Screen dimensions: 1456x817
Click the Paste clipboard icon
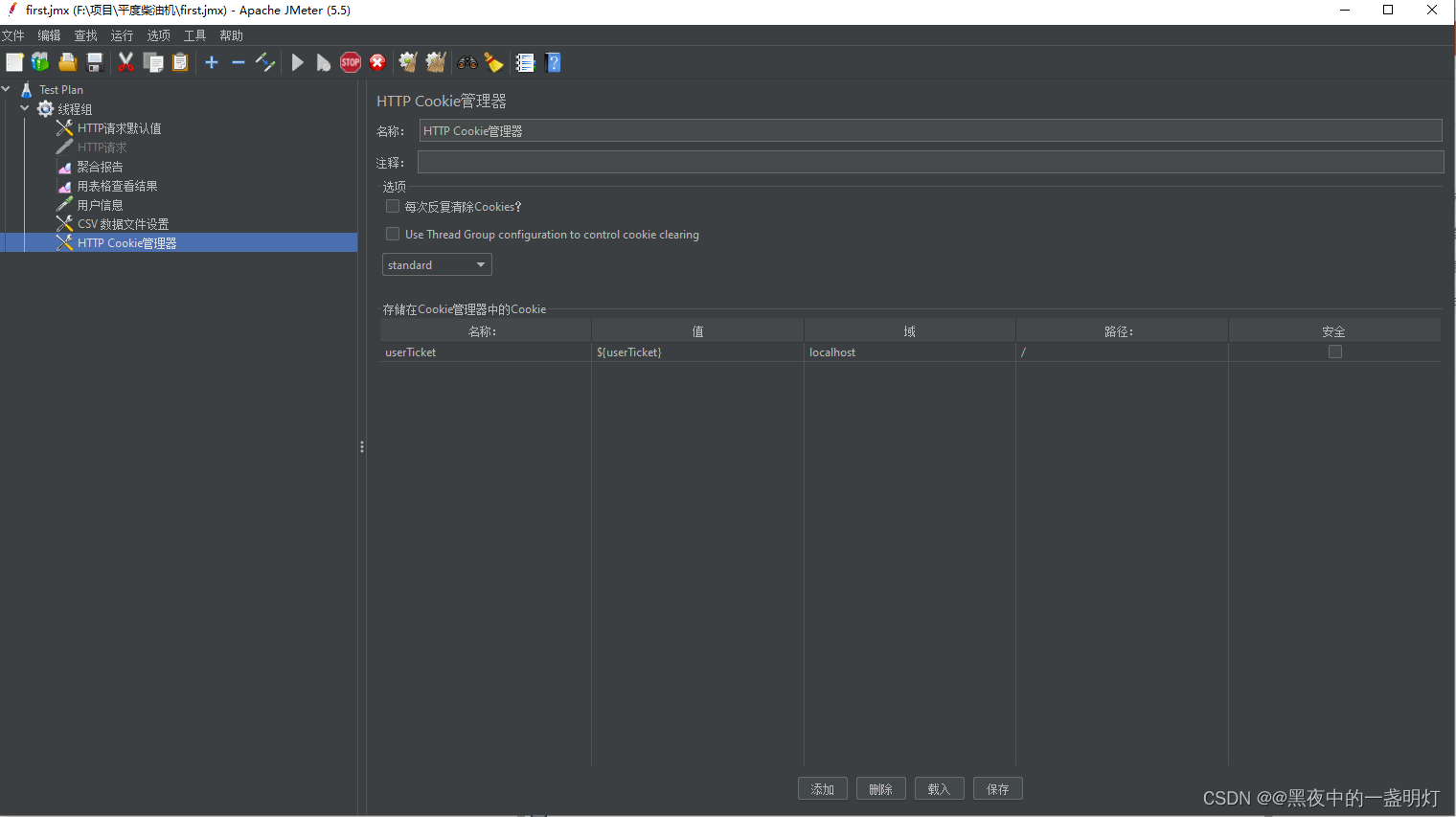coord(180,62)
